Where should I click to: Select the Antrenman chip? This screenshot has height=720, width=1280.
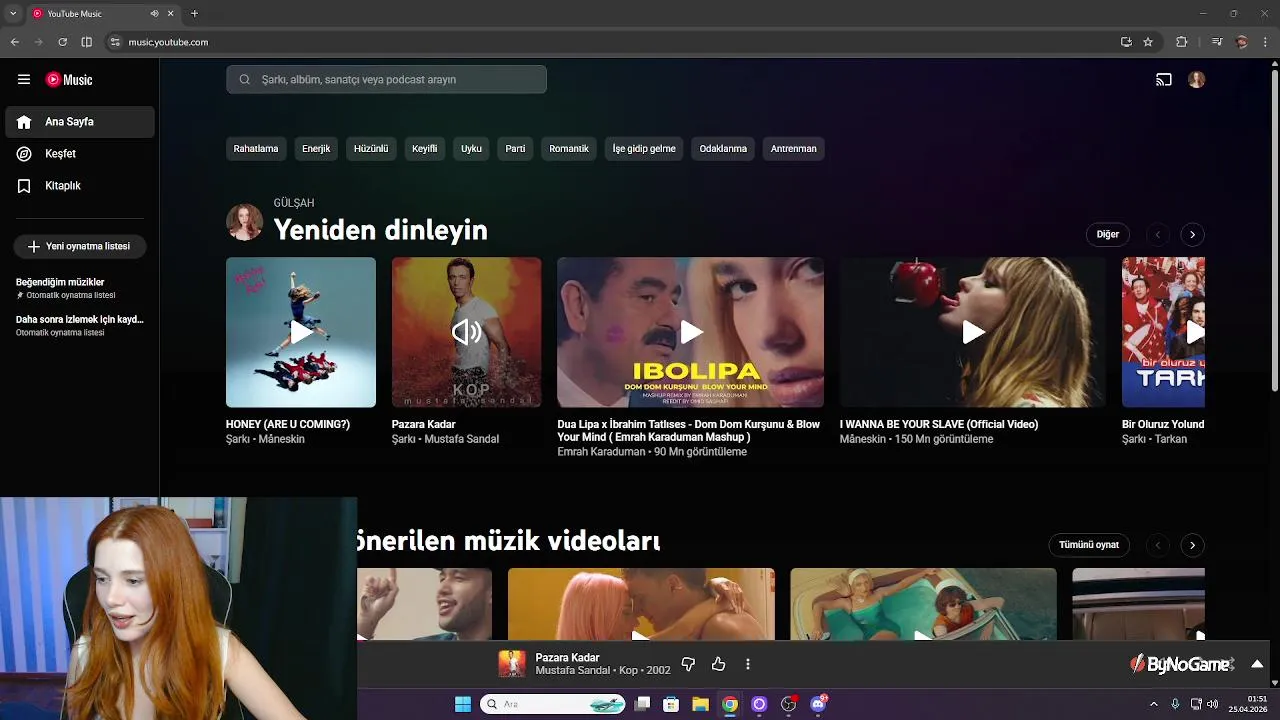tap(794, 149)
